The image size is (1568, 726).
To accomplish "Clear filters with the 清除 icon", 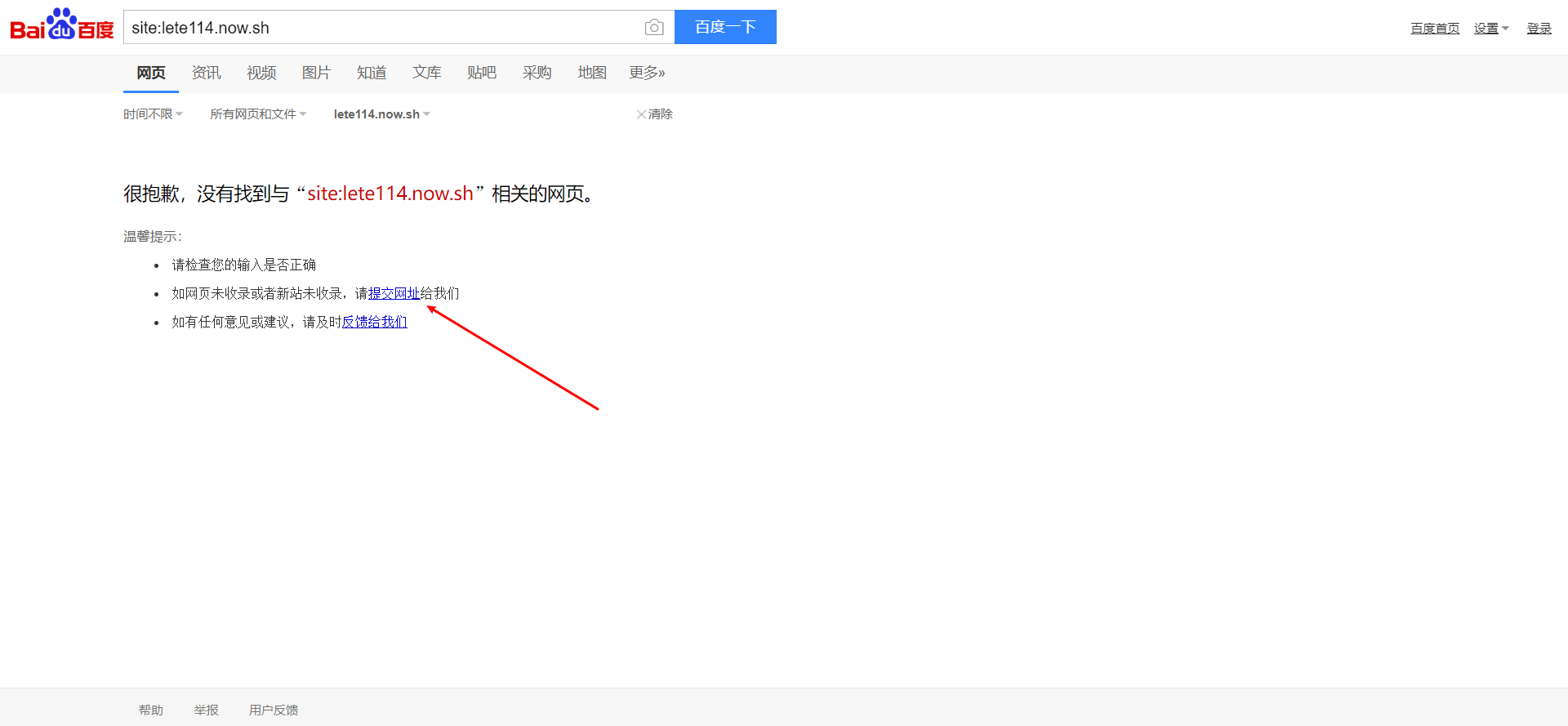I will tap(654, 114).
